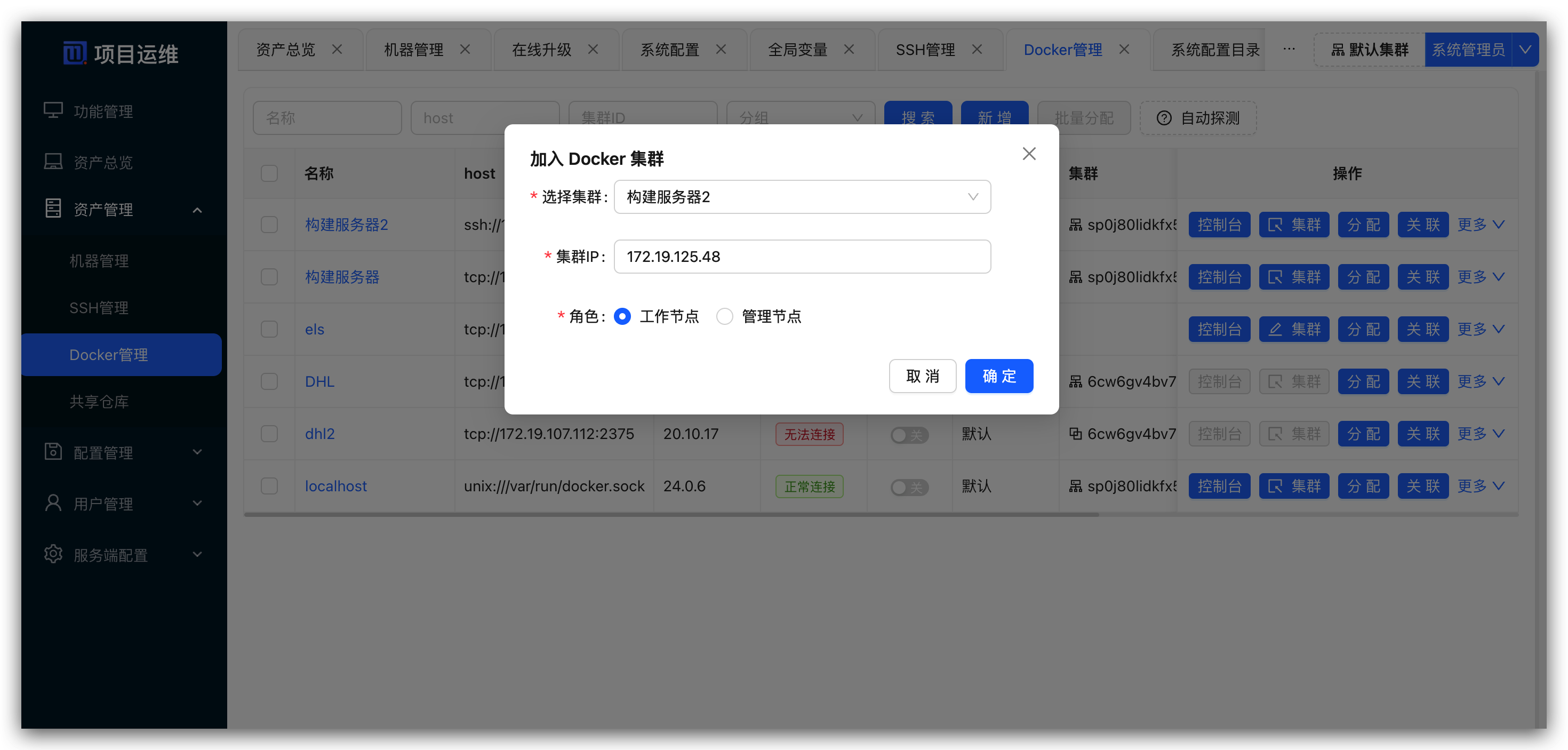Image resolution: width=1568 pixels, height=750 pixels.
Task: Select 工作节点 role radio button
Action: (622, 316)
